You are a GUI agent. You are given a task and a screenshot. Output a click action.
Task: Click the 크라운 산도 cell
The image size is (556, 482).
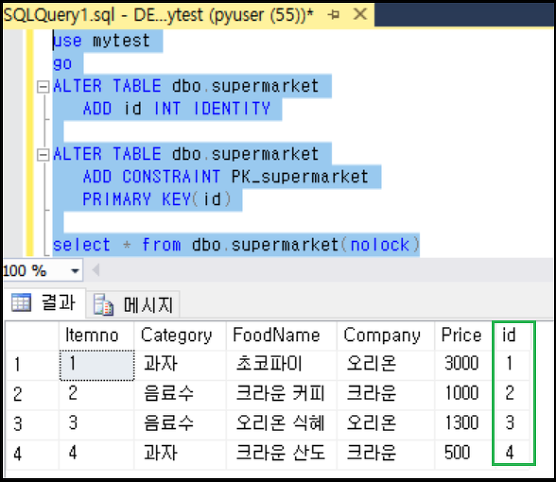[x=282, y=454]
